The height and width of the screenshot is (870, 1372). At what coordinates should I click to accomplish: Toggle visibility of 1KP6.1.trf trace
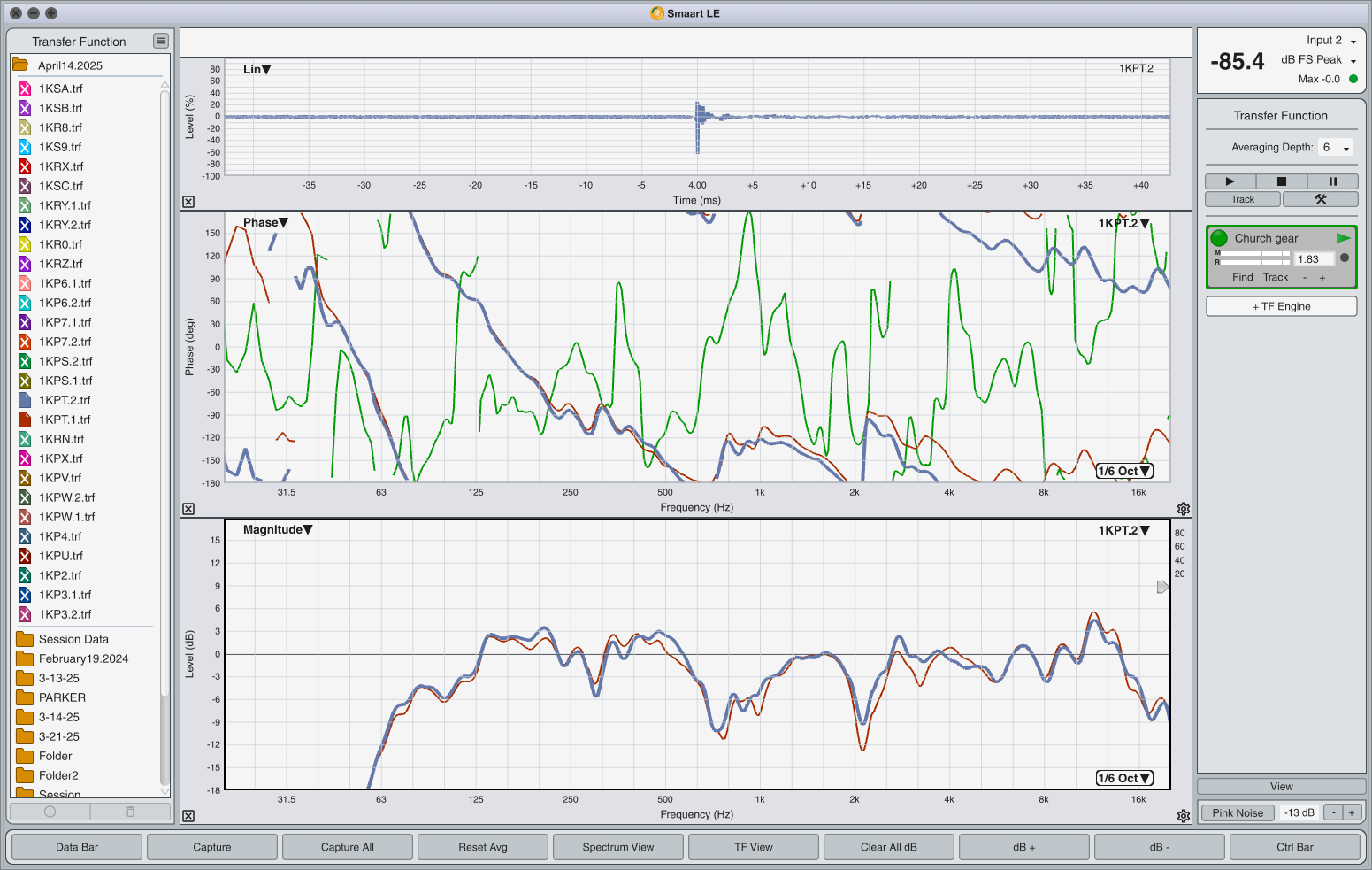[x=25, y=283]
